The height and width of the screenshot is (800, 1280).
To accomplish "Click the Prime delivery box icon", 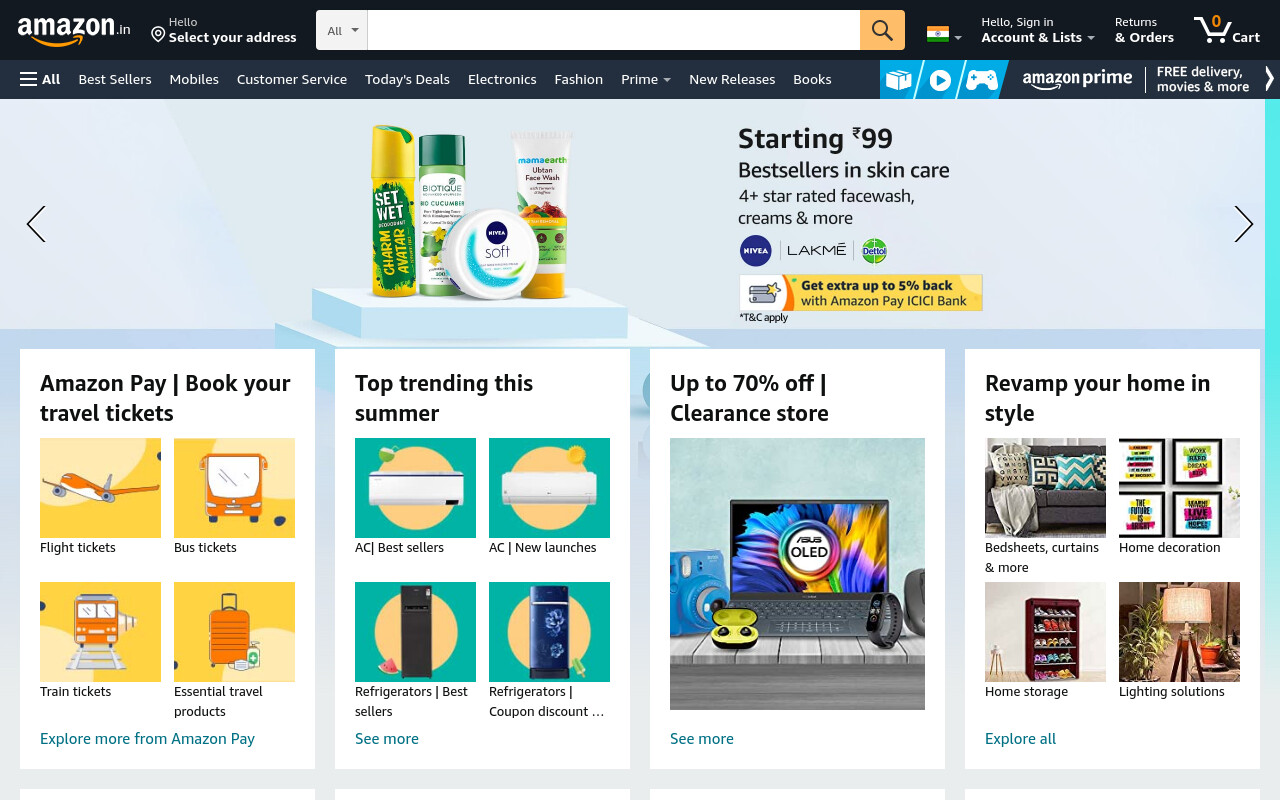I will pyautogui.click(x=899, y=80).
